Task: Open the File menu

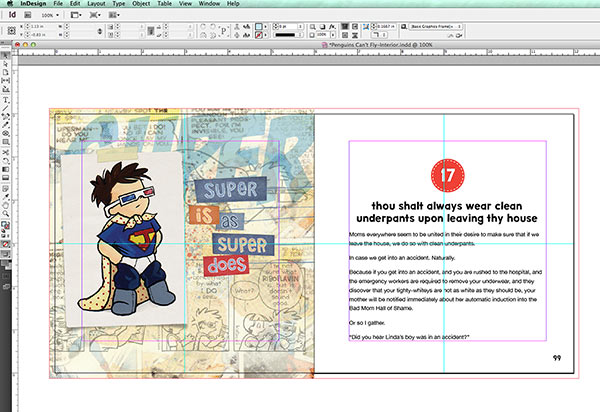Action: tap(58, 3)
